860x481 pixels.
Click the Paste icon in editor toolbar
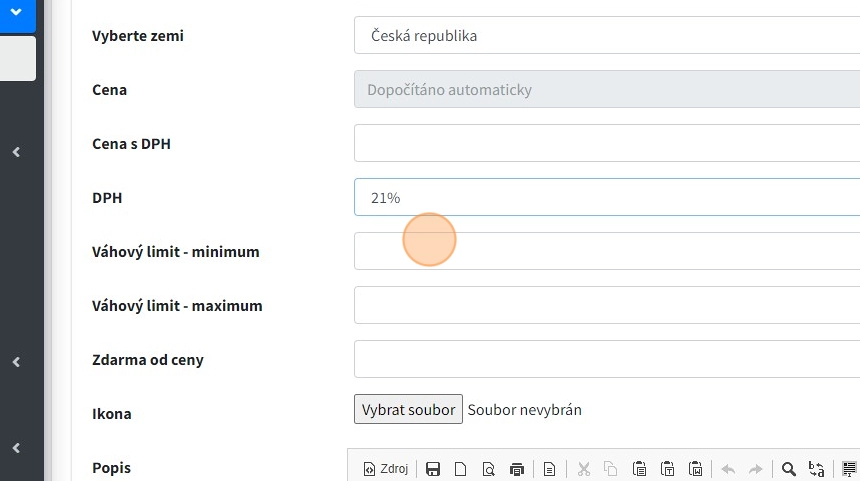click(x=640, y=469)
